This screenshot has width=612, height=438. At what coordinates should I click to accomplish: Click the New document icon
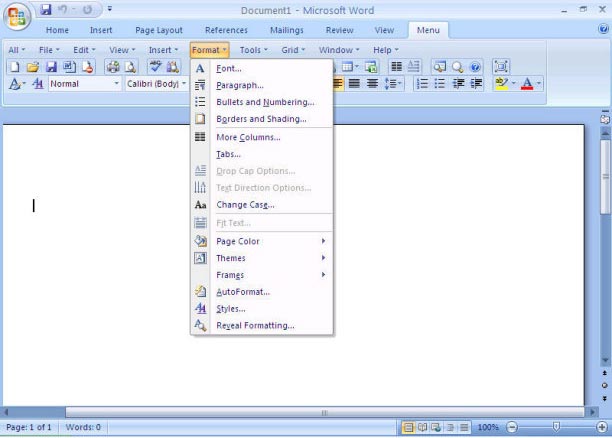(x=13, y=67)
